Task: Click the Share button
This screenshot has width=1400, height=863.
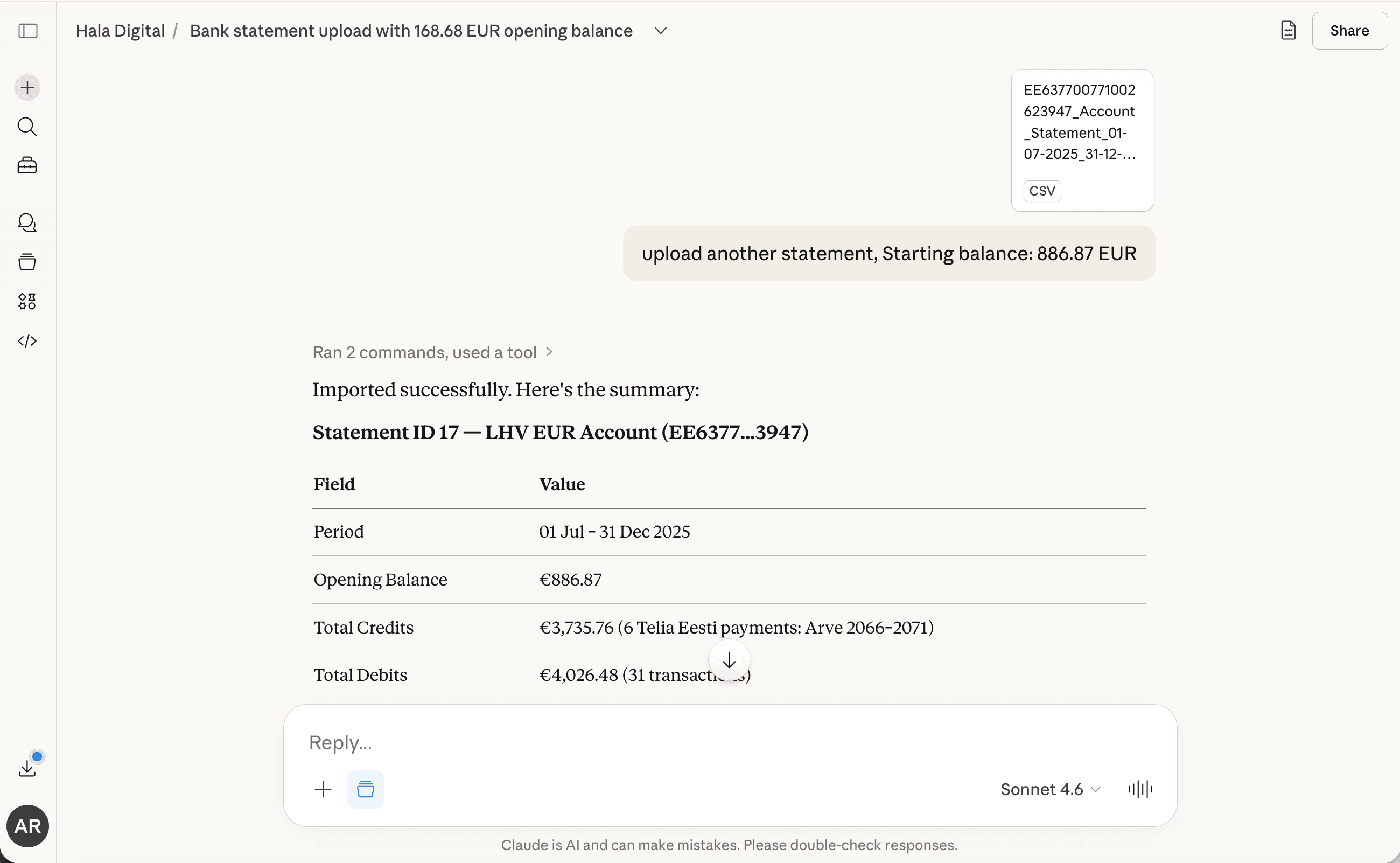Action: click(1349, 30)
